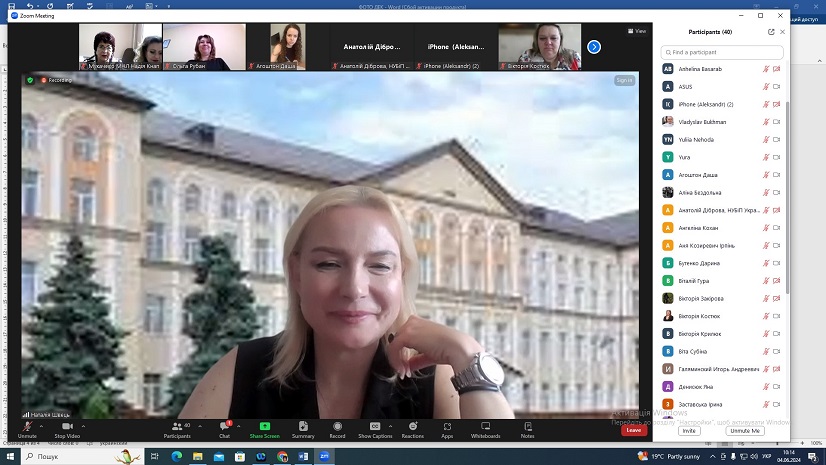
Task: Open the Chat icon with notification badge
Action: pos(225,426)
